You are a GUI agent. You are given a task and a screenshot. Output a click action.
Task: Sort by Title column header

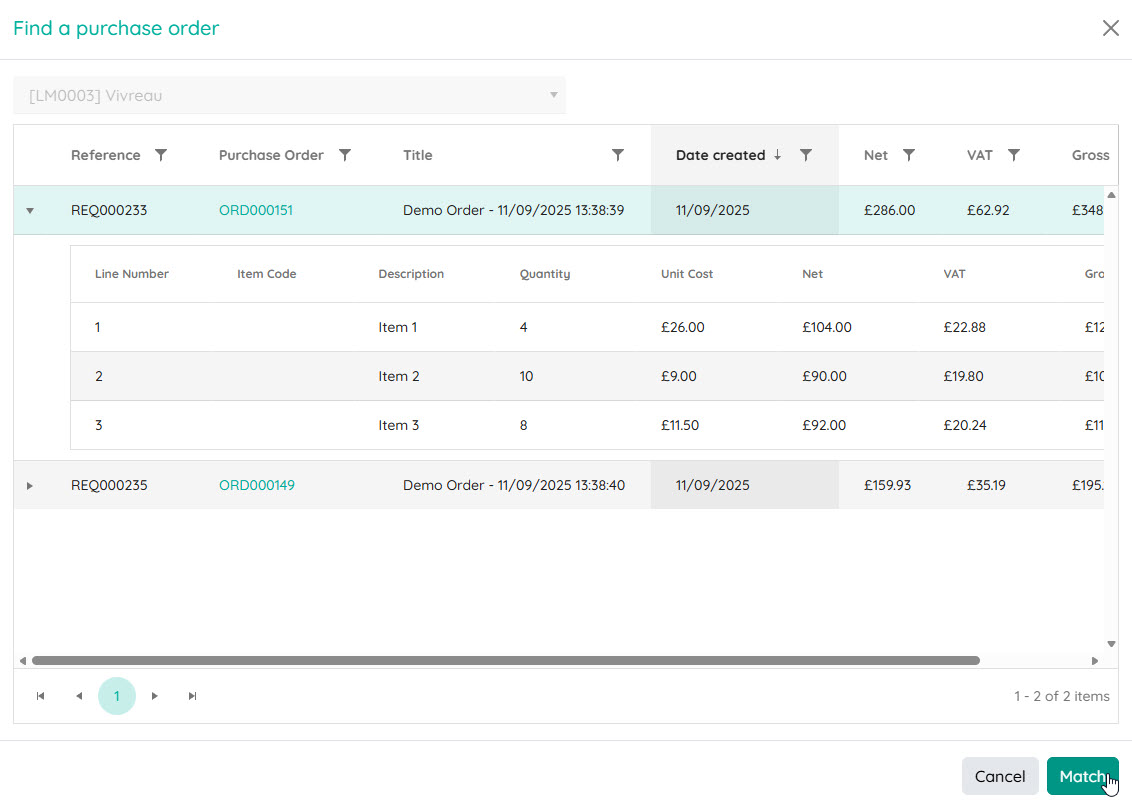[417, 155]
